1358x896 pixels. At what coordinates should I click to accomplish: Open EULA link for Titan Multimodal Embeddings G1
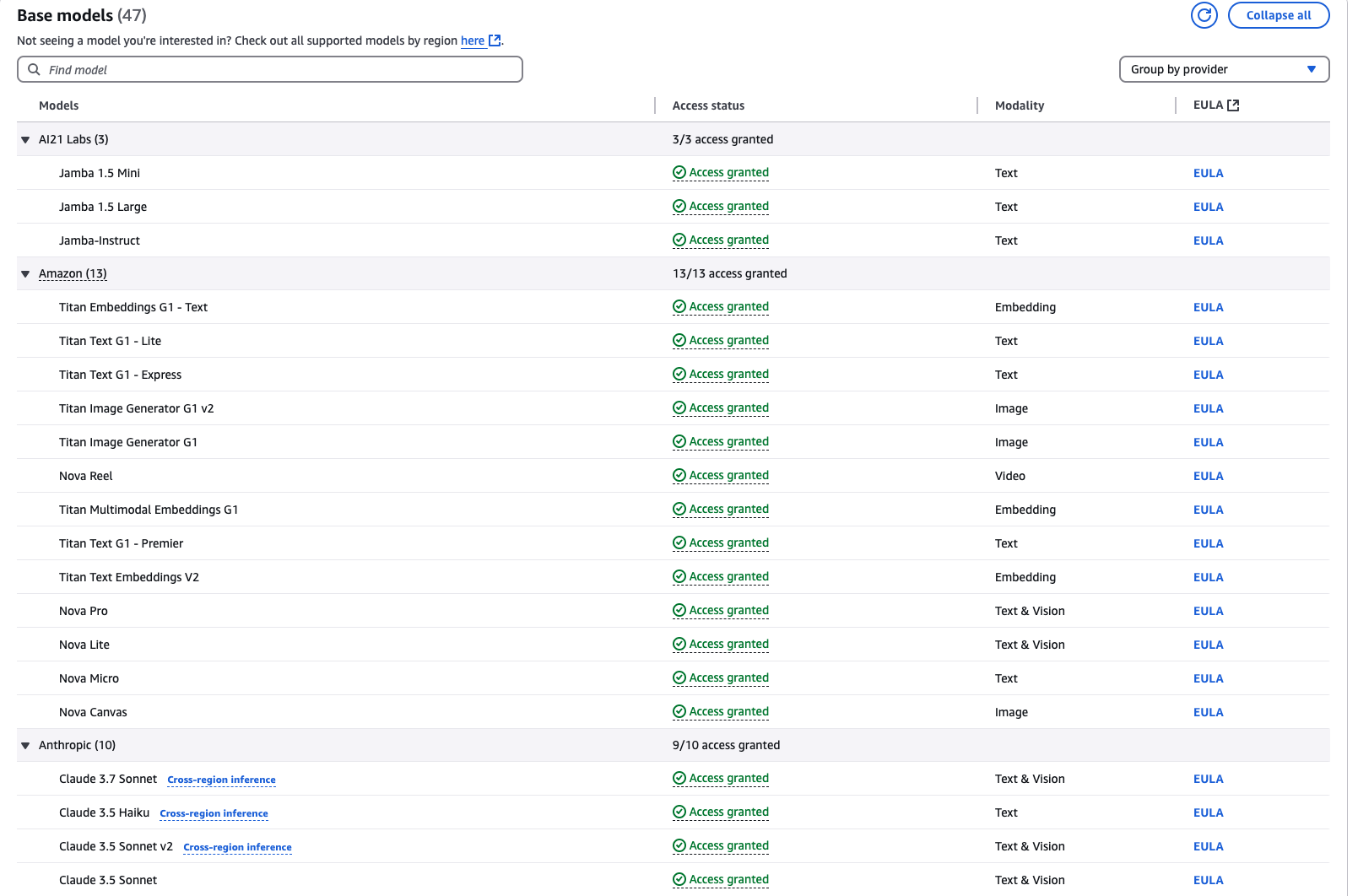pyautogui.click(x=1208, y=510)
